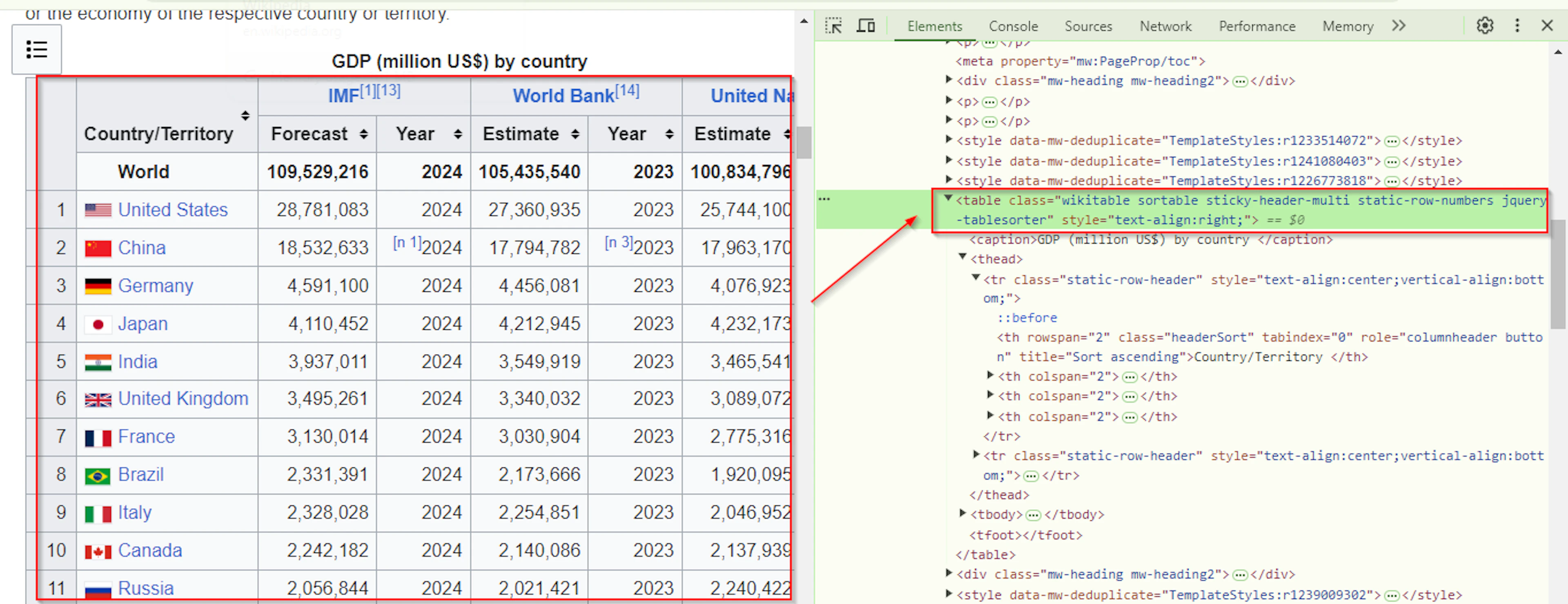Switch to the Network tab
The width and height of the screenshot is (1568, 604).
click(x=1165, y=26)
